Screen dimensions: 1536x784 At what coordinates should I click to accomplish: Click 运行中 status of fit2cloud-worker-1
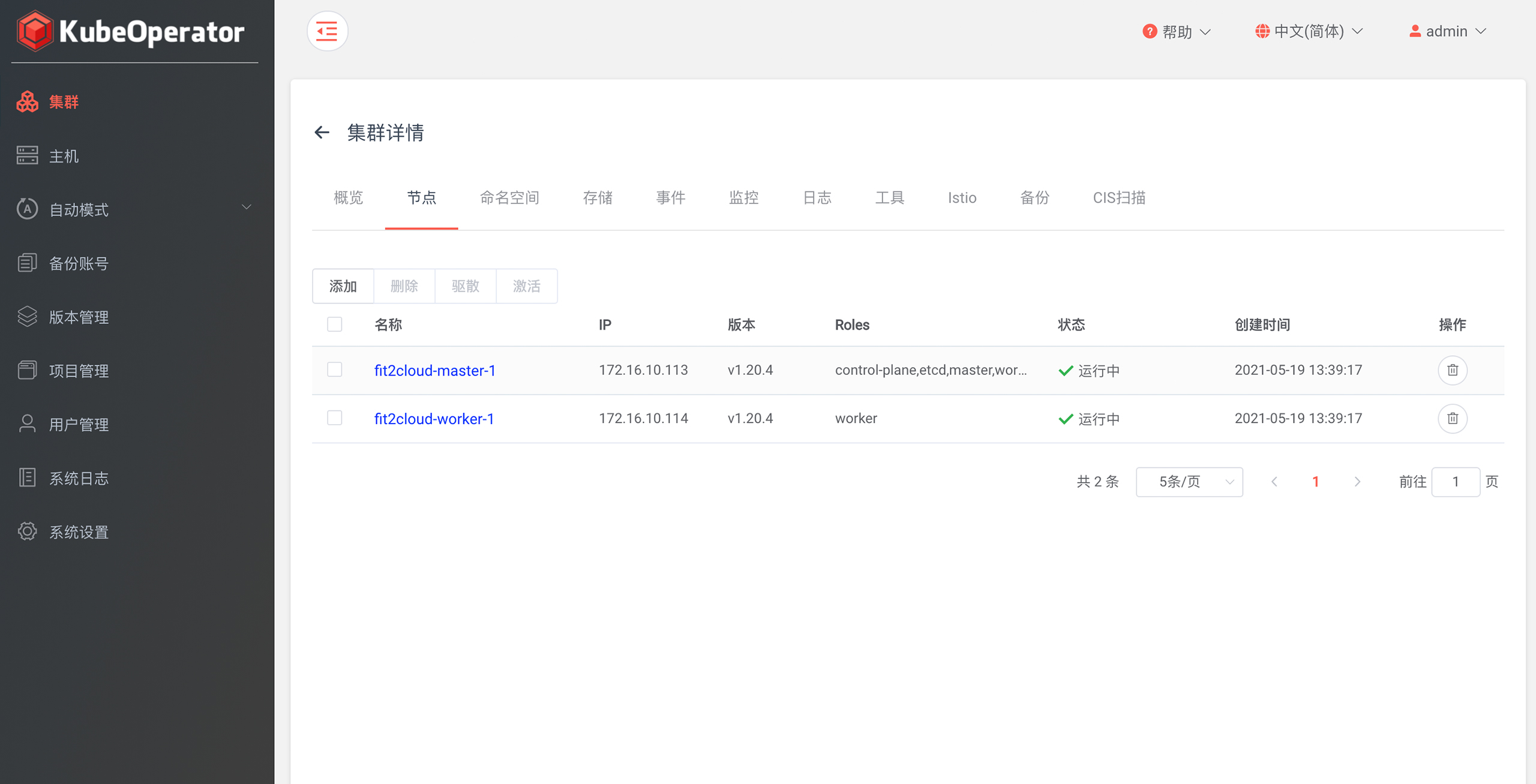[1090, 419]
